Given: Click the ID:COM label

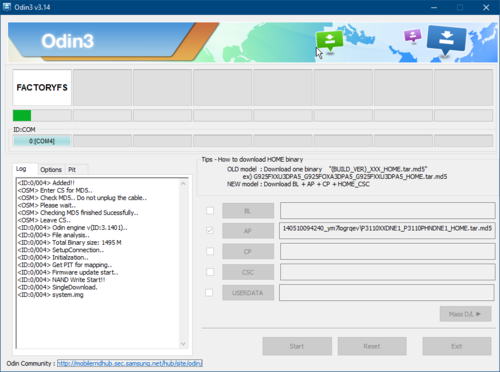Looking at the screenshot, I should coord(24,129).
